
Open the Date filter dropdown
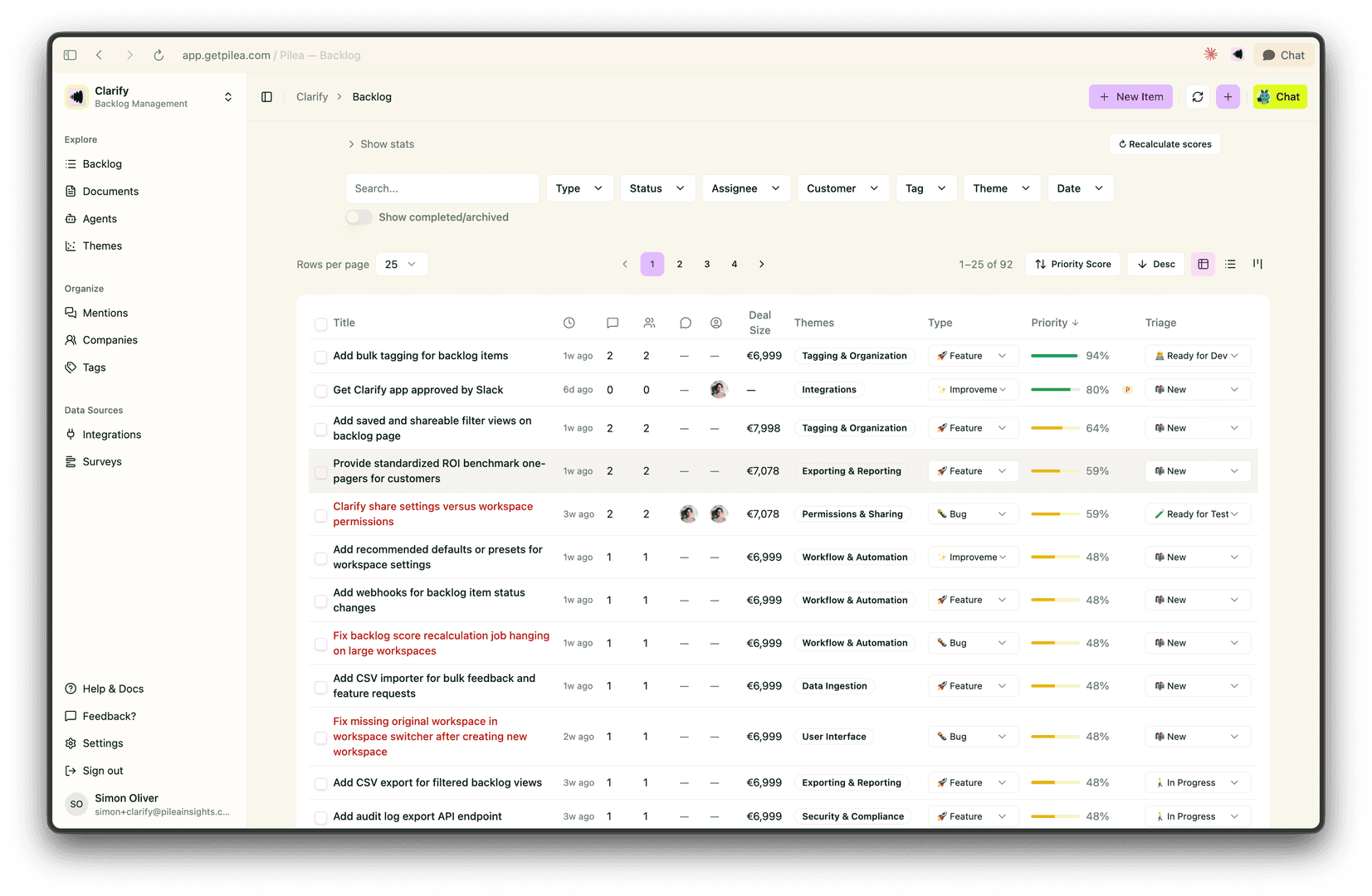coord(1081,188)
